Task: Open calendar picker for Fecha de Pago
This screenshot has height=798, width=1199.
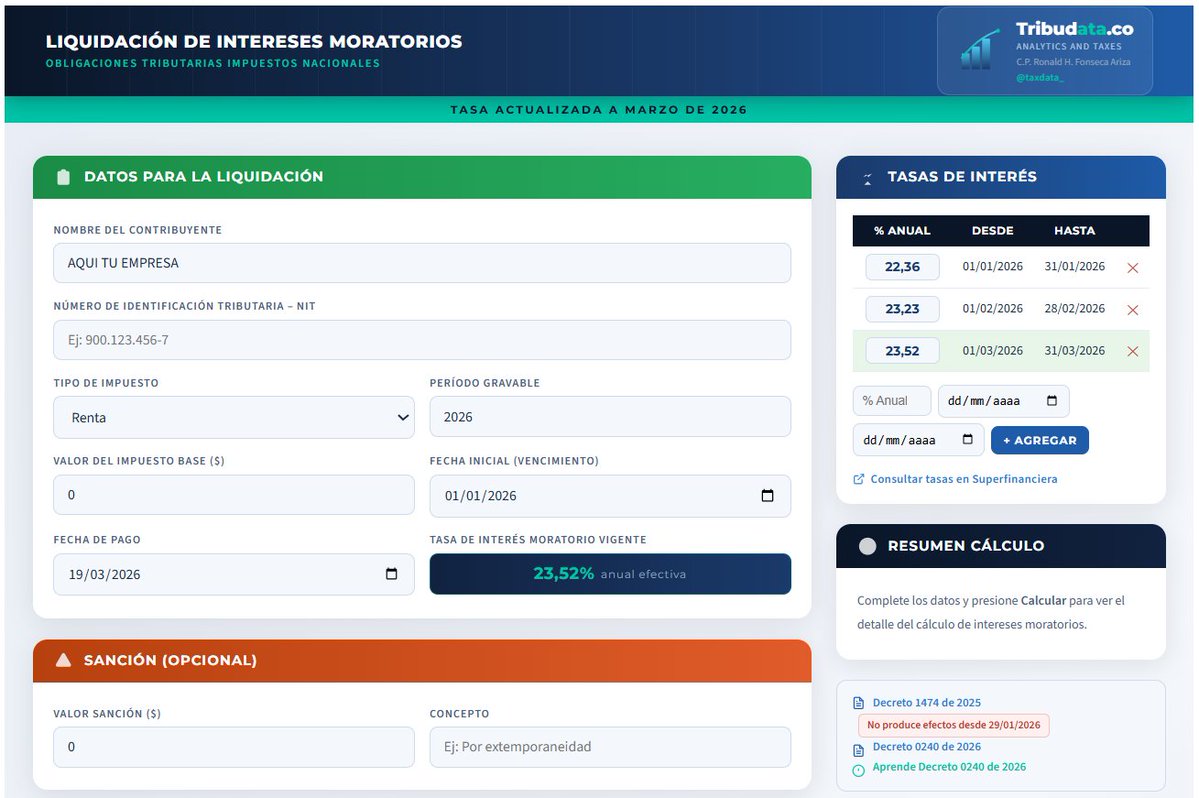Action: (391, 574)
